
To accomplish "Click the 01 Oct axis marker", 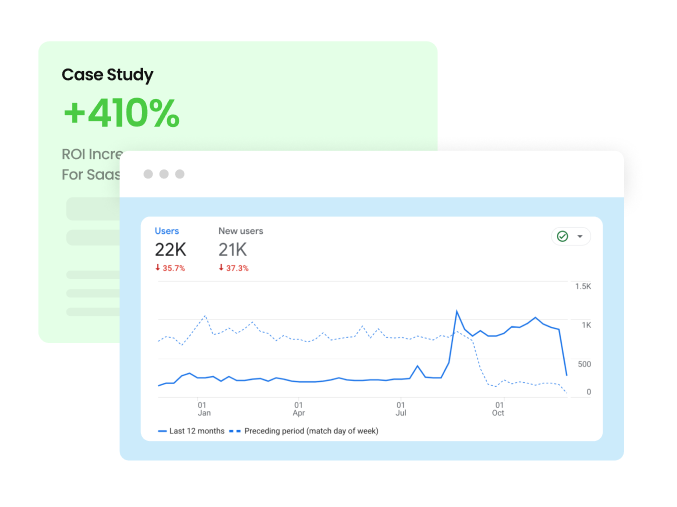I will point(498,408).
